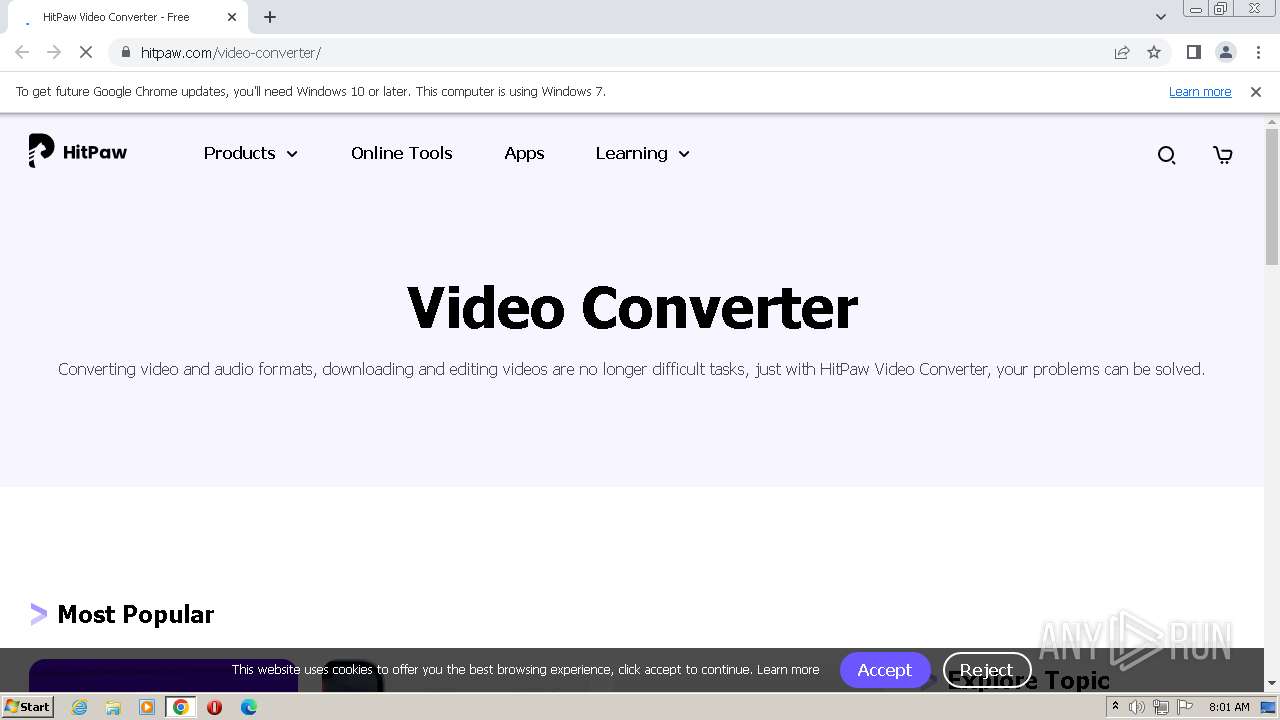This screenshot has height=720, width=1280.
Task: Launch Internet Explorer from the taskbar
Action: pos(80,707)
